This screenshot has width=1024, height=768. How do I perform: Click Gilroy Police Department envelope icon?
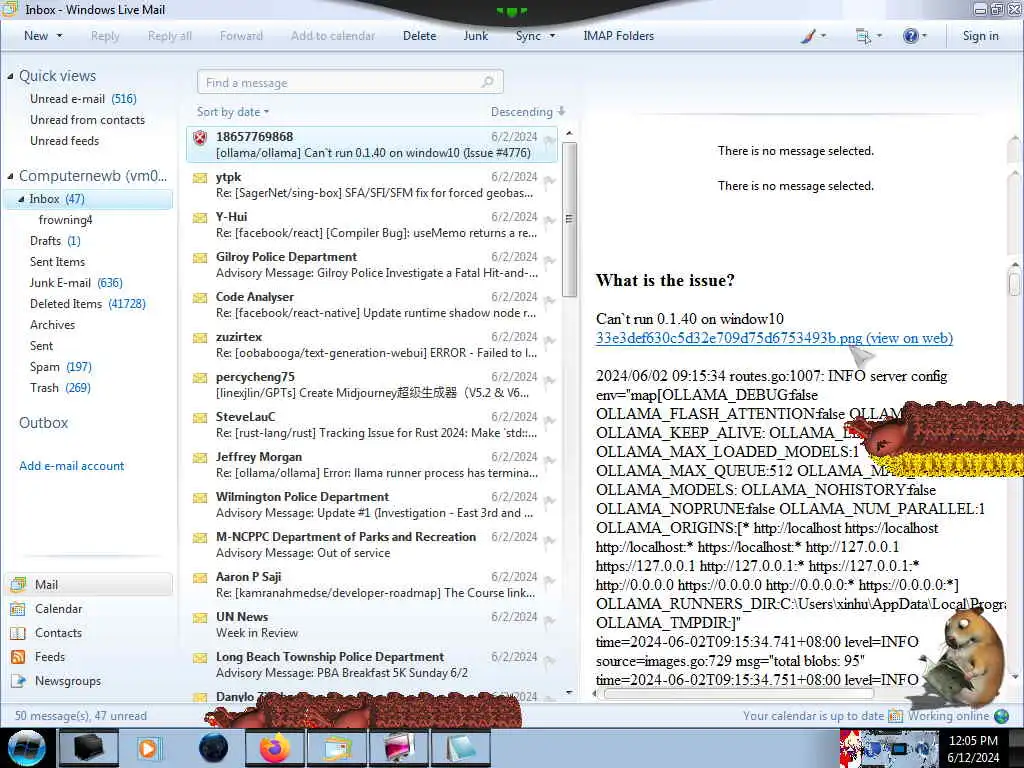(x=200, y=257)
